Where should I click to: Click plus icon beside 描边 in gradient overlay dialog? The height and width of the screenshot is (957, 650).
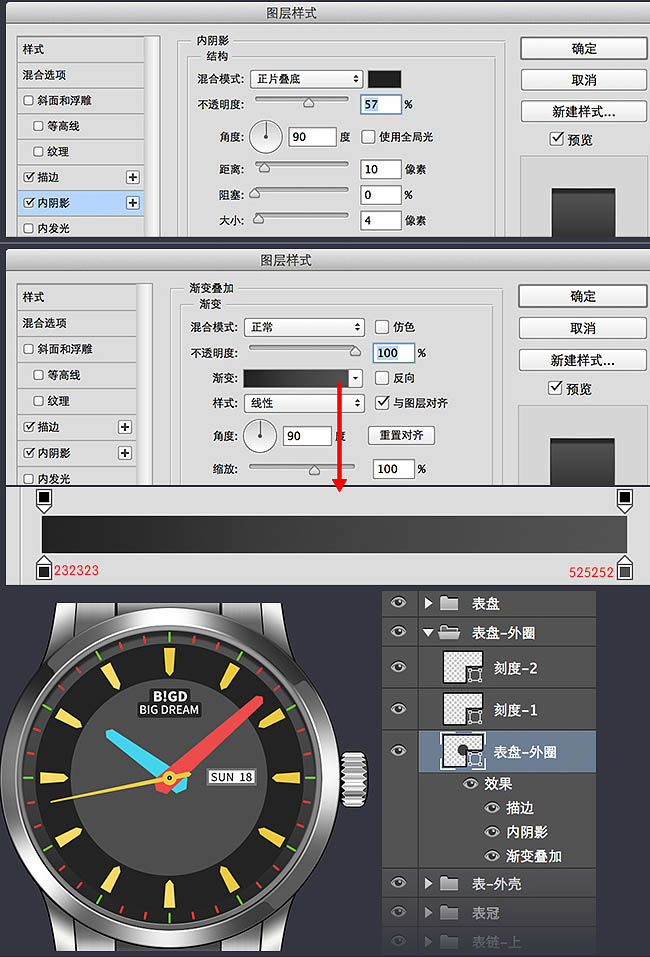click(x=125, y=427)
